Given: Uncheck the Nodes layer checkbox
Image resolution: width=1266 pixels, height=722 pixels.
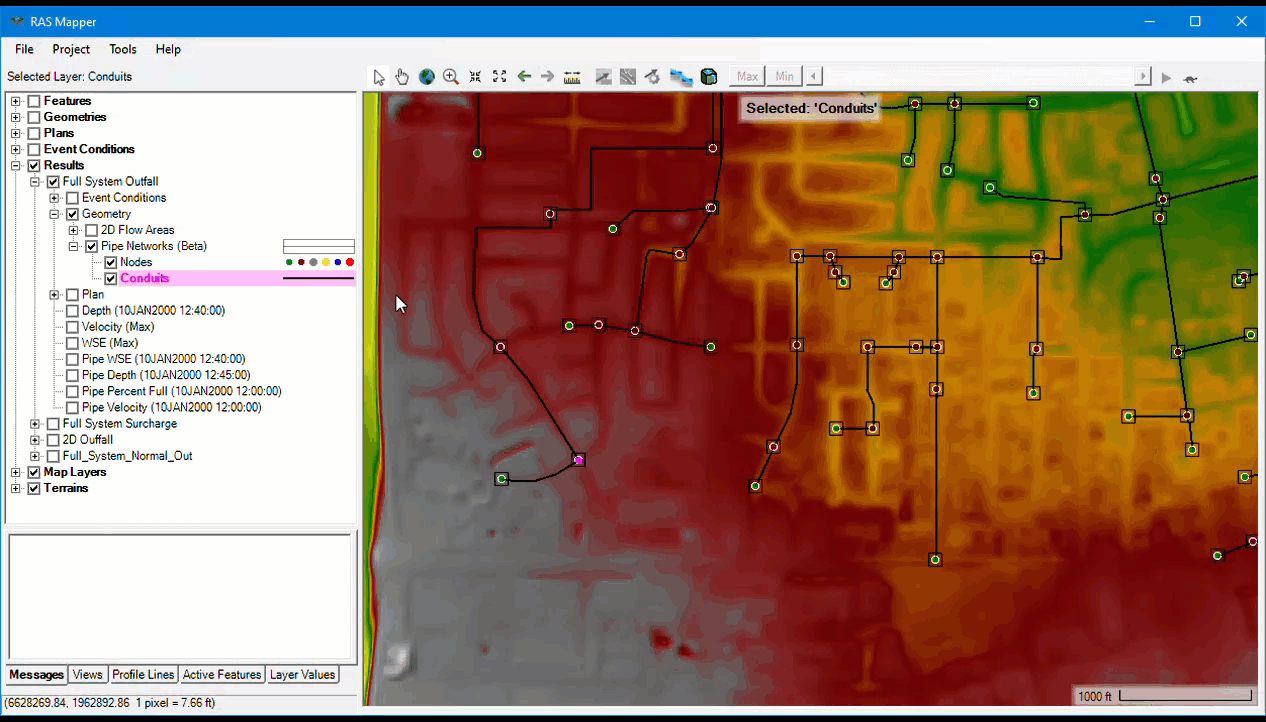Looking at the screenshot, I should 111,262.
